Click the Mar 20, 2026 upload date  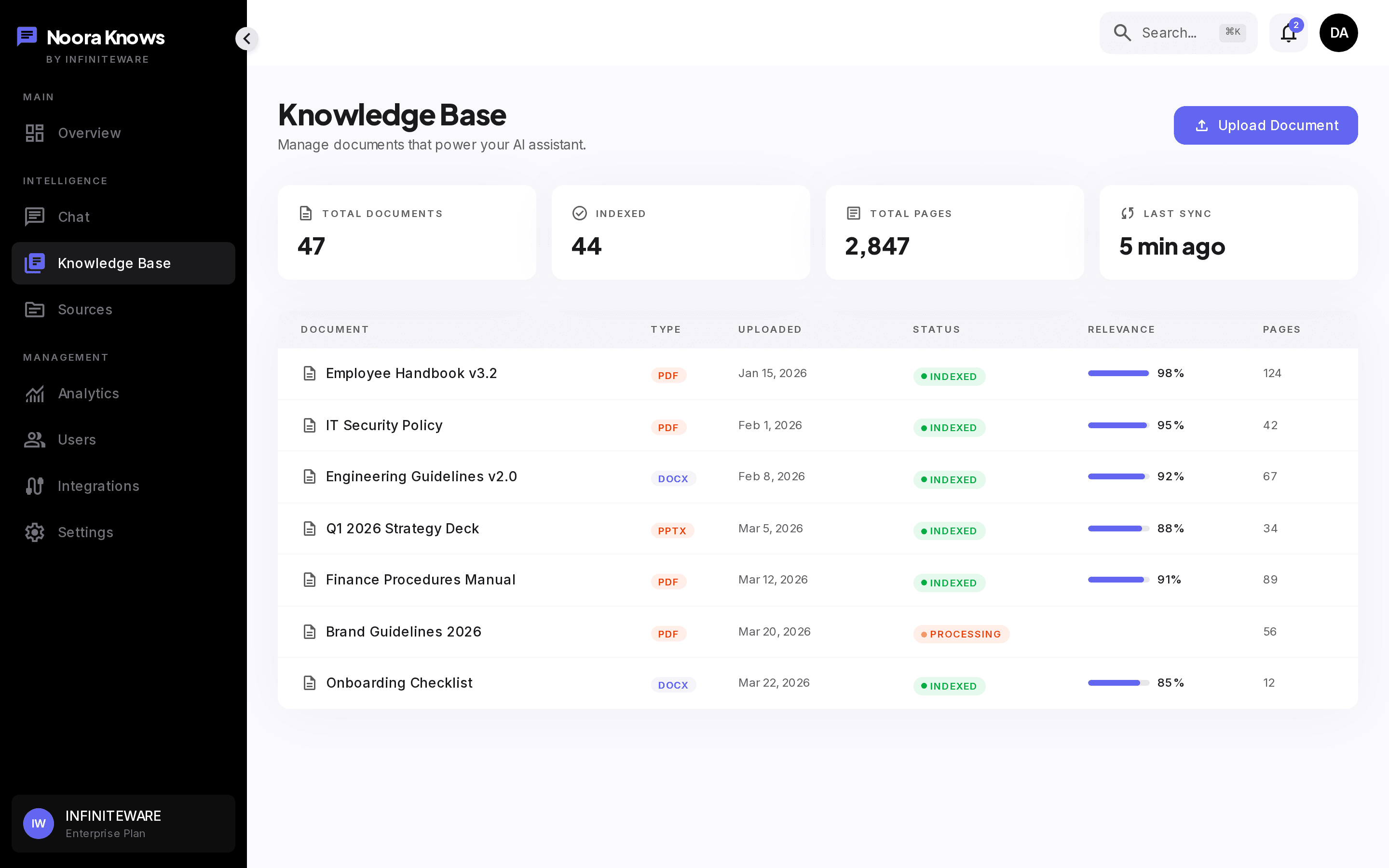point(774,632)
